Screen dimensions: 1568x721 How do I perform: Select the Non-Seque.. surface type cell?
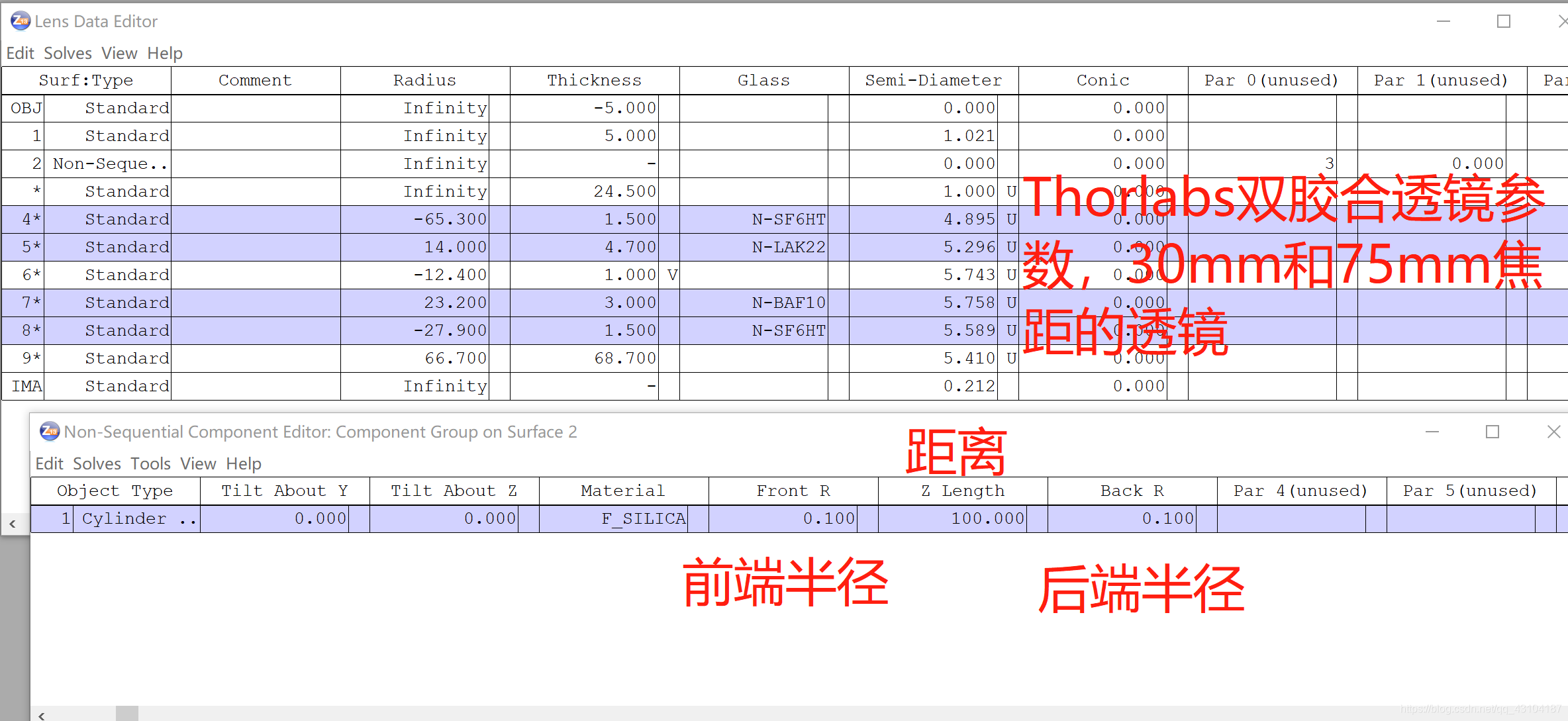108,164
